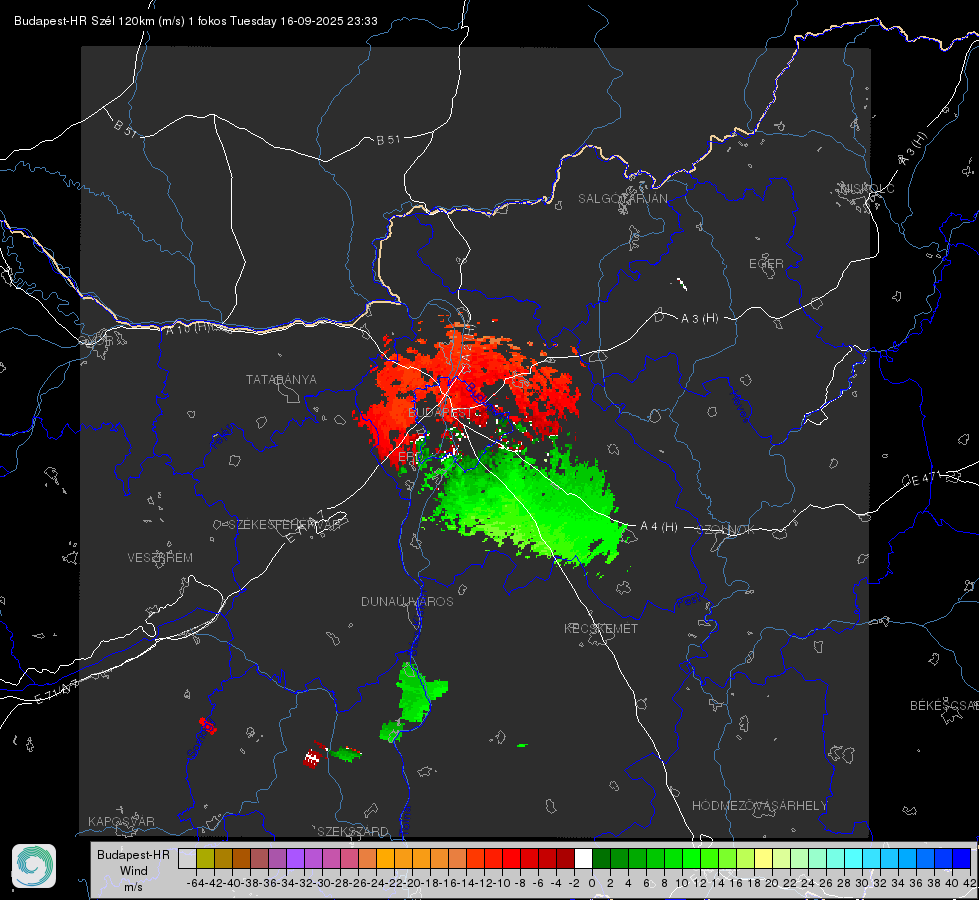This screenshot has width=979, height=900.
Task: Click the BEKESCSABA label at the right edge
Action: 943,706
